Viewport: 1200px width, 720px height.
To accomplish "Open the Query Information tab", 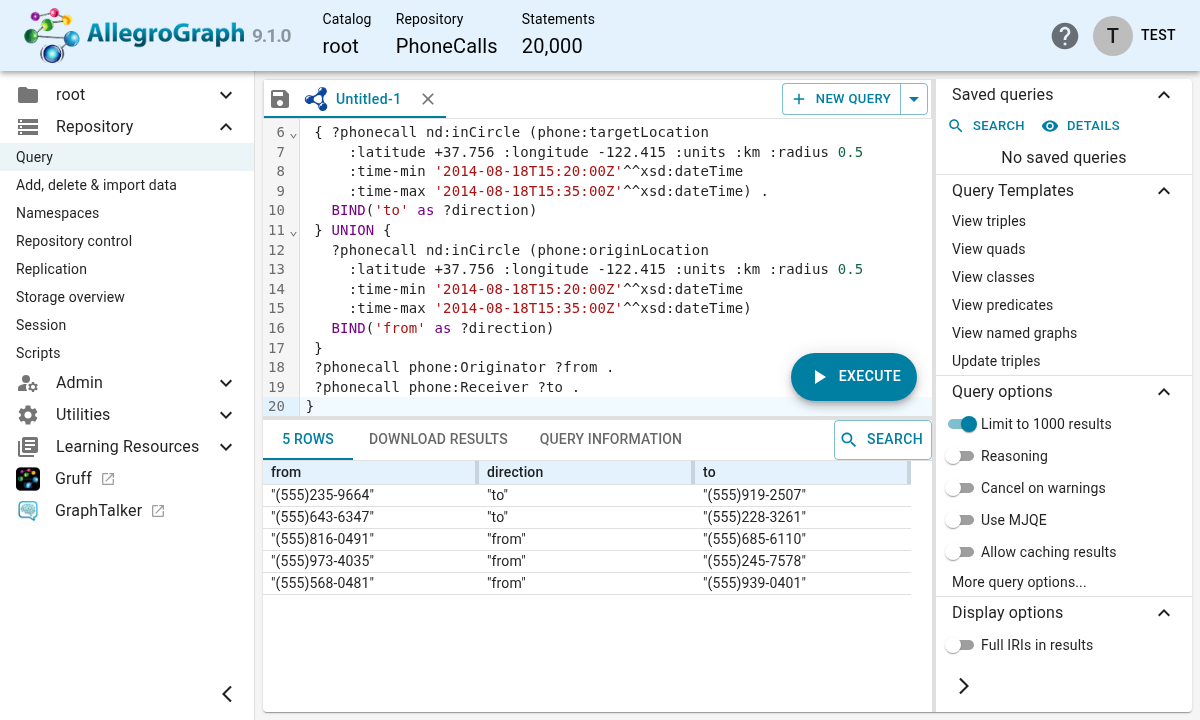I will coord(611,439).
